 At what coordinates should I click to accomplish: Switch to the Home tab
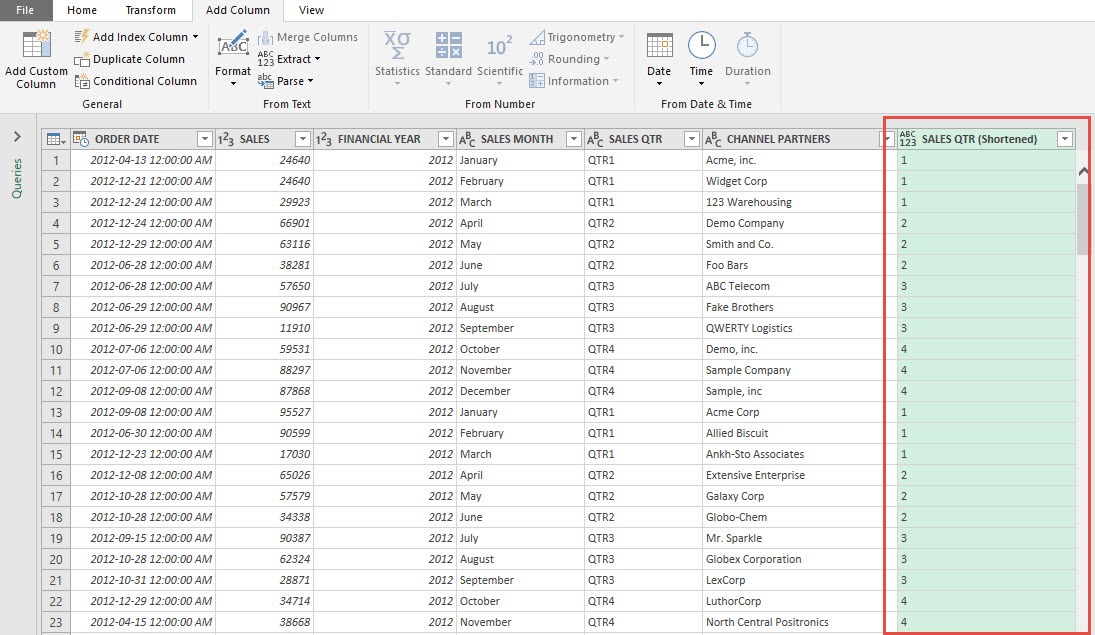coord(82,10)
